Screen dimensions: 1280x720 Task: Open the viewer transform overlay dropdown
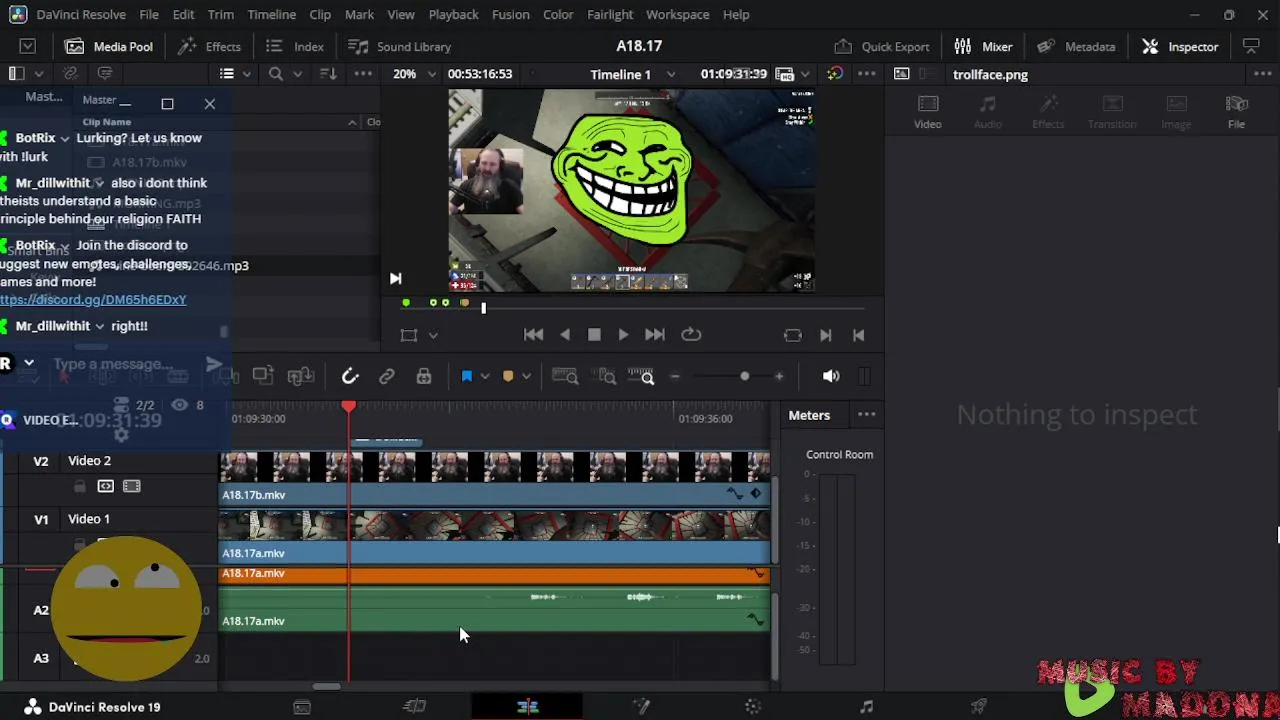tap(433, 336)
